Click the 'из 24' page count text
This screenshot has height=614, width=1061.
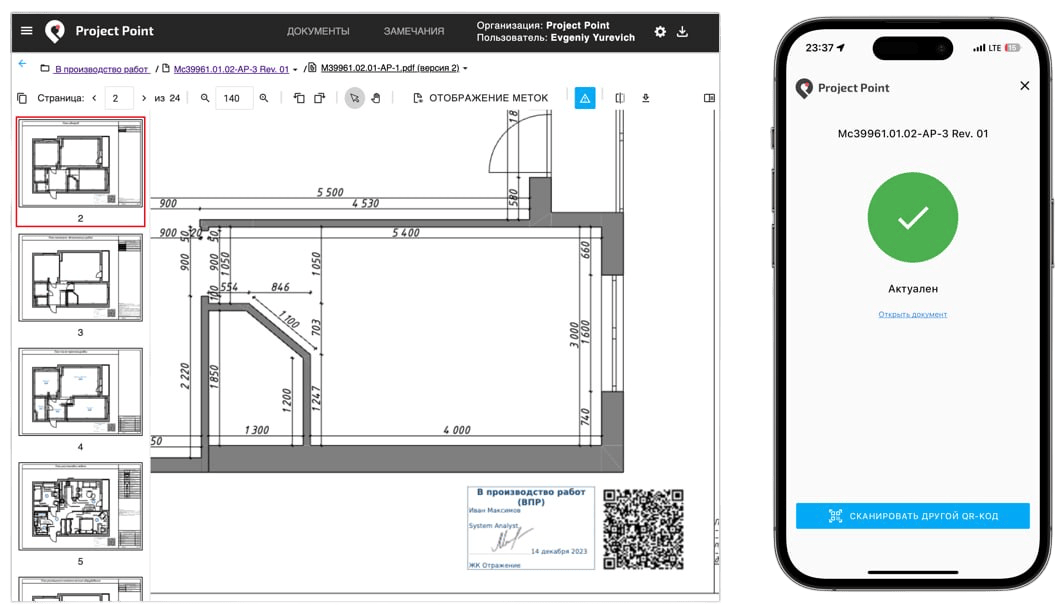click(x=167, y=98)
